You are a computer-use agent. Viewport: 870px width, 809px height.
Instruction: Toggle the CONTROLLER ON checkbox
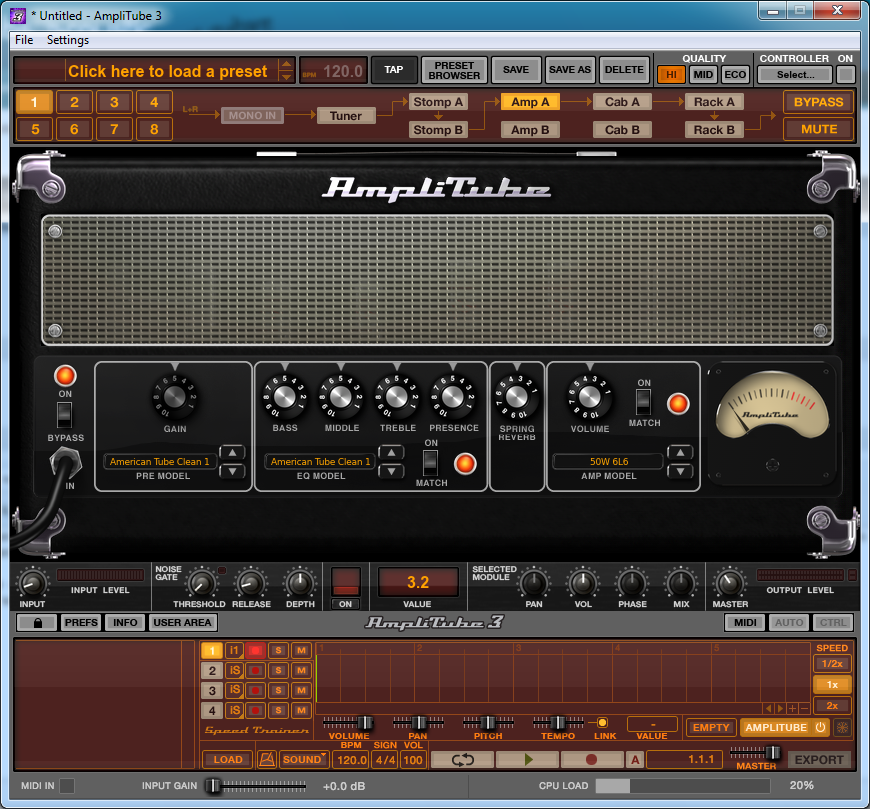click(845, 74)
